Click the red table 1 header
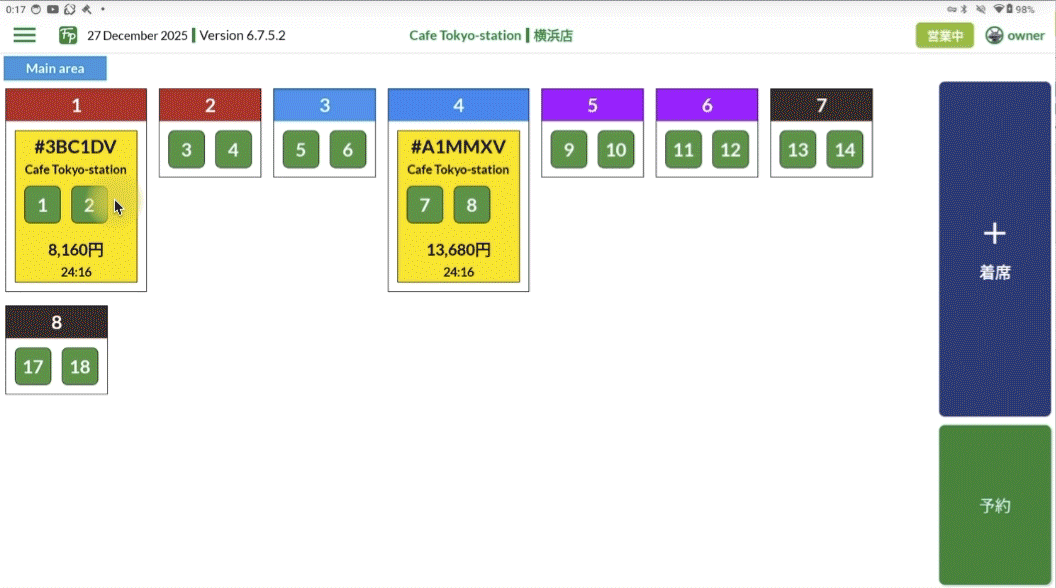Image resolution: width=1056 pixels, height=588 pixels. (76, 105)
